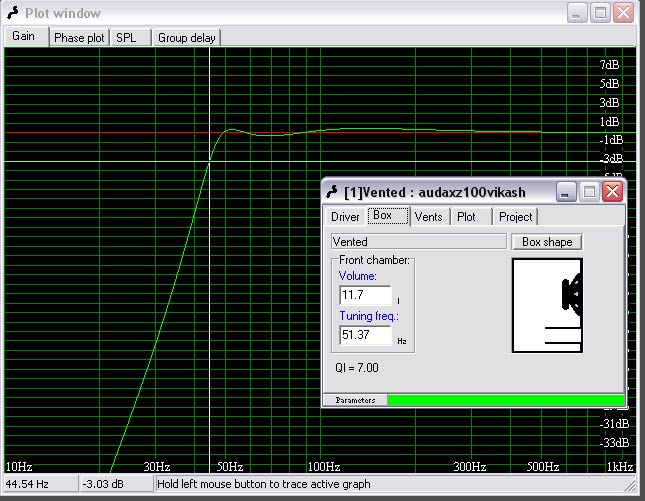Viewport: 645px width, 501px height.
Task: Click the Tuning freq. label
Action: tap(369, 316)
